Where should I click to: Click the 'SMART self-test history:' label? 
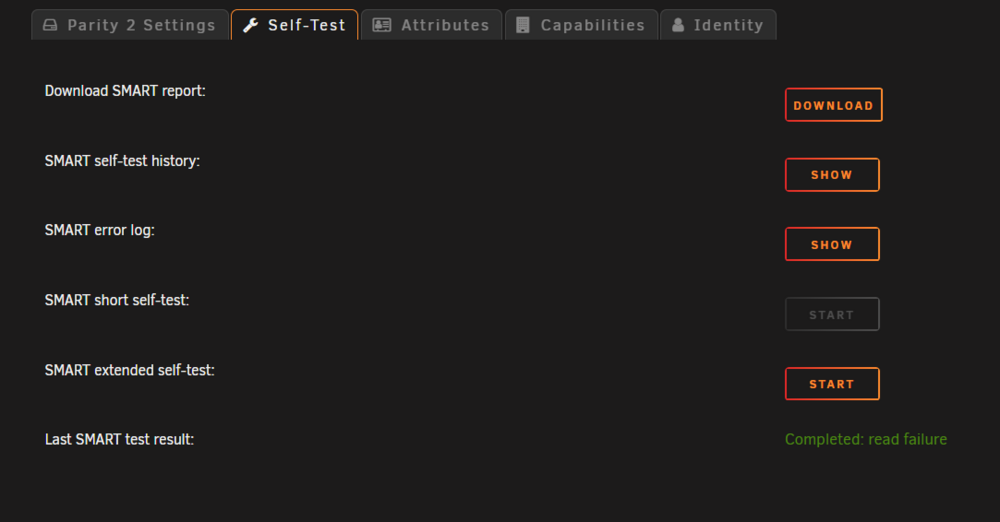122,161
